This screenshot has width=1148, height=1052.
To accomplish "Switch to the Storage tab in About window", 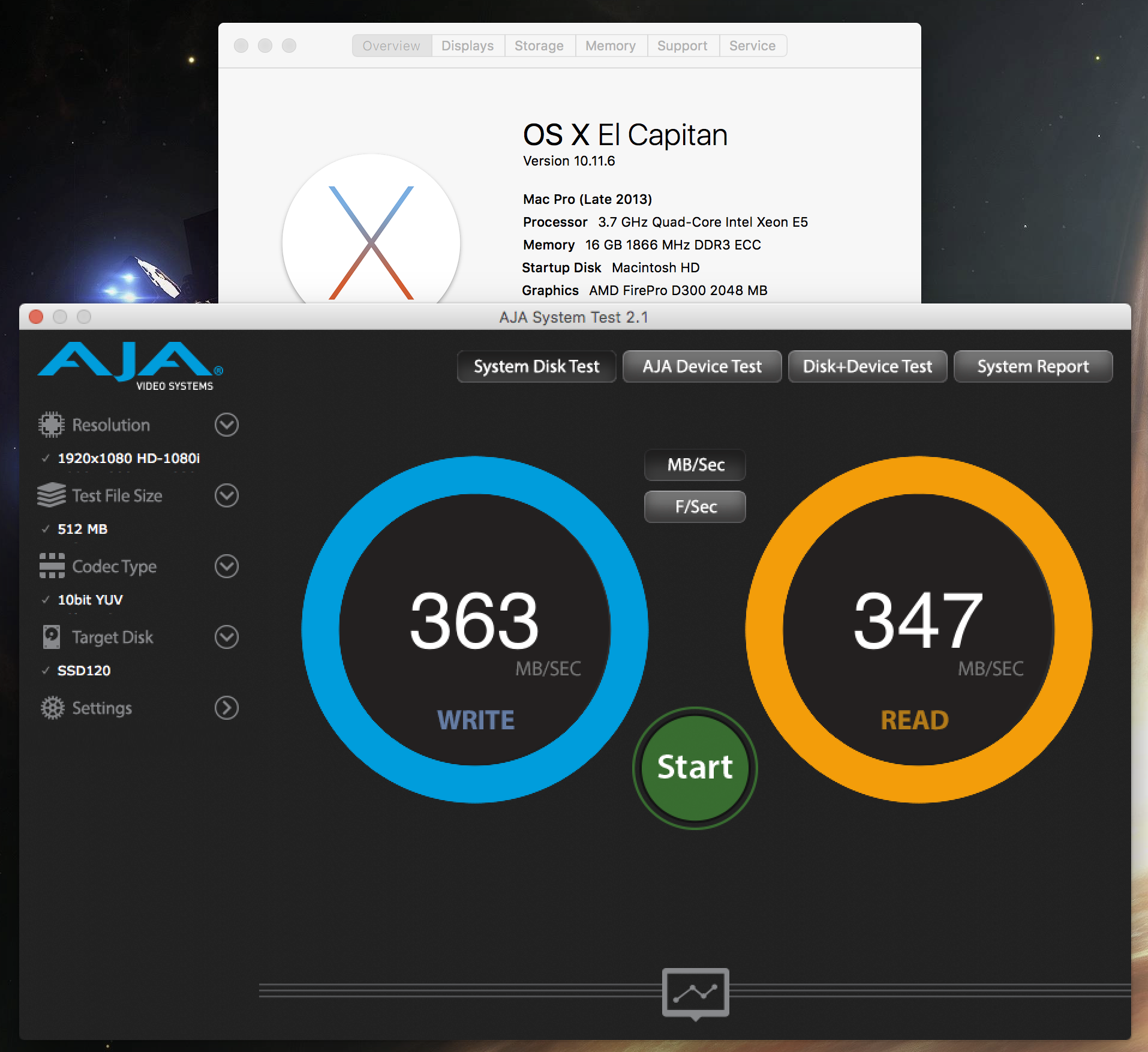I will point(539,46).
